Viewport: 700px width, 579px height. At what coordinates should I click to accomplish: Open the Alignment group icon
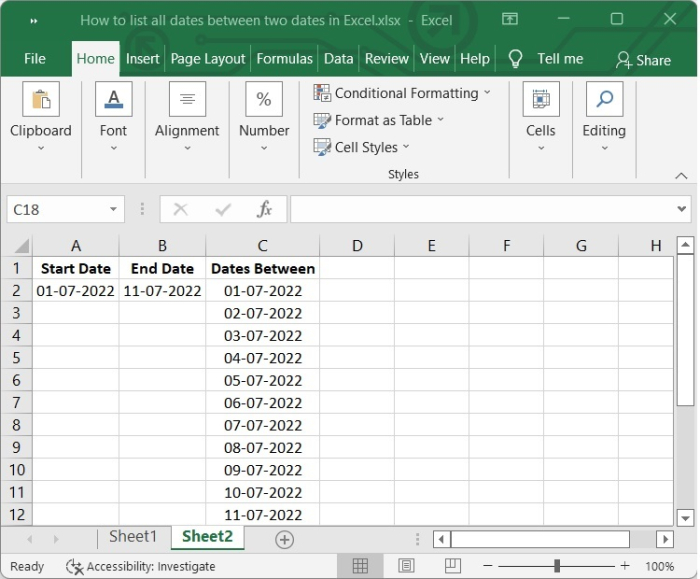click(187, 100)
